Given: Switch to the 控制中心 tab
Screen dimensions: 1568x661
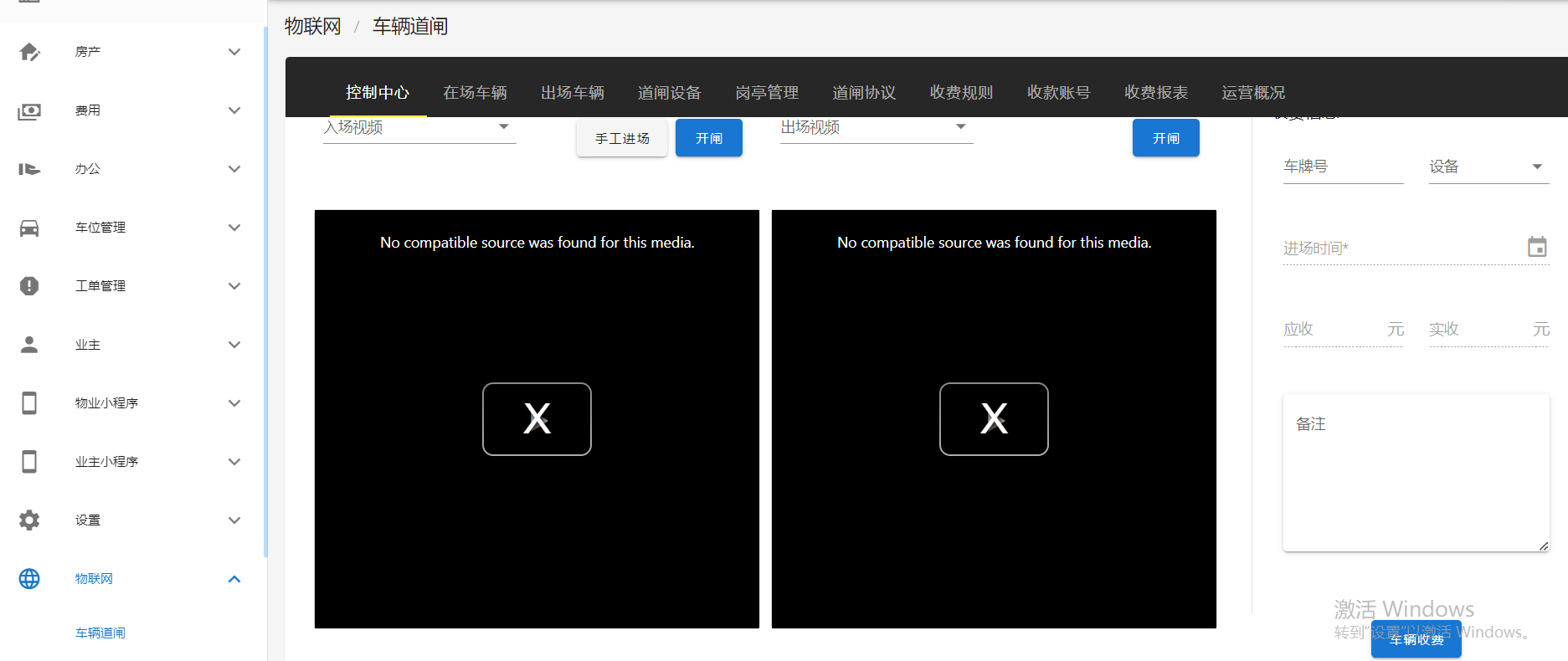Looking at the screenshot, I should 378,93.
